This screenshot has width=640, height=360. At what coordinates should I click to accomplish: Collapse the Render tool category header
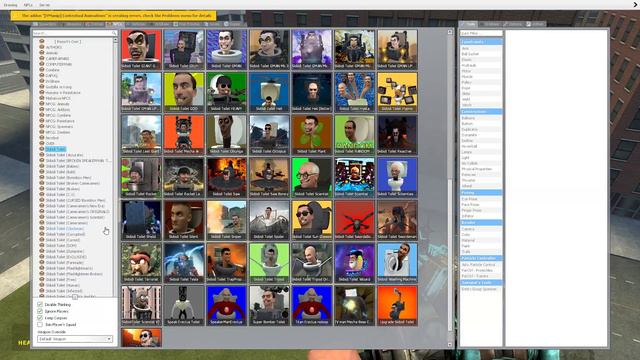pyautogui.click(x=481, y=222)
